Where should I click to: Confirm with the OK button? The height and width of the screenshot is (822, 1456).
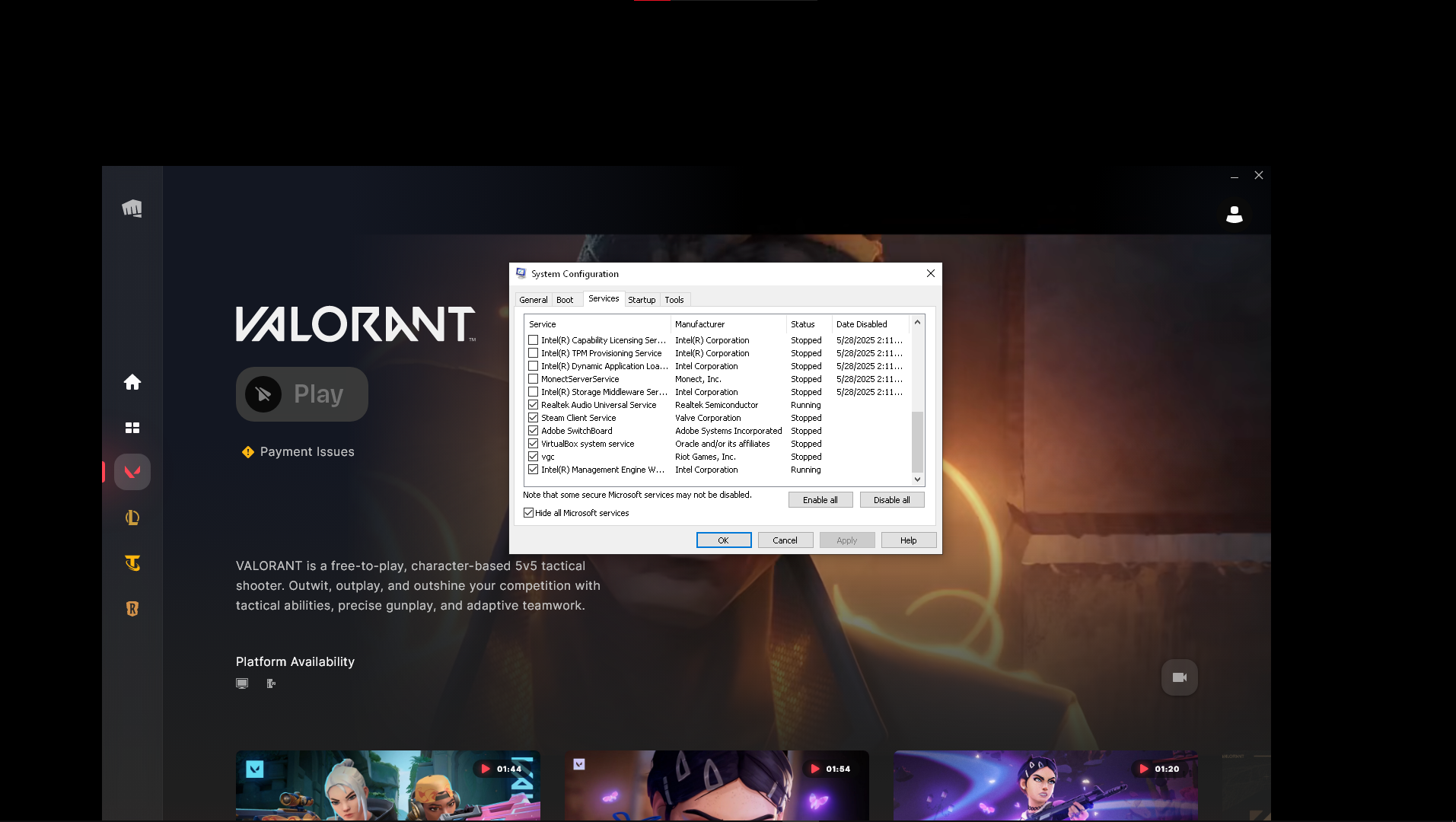pos(724,540)
